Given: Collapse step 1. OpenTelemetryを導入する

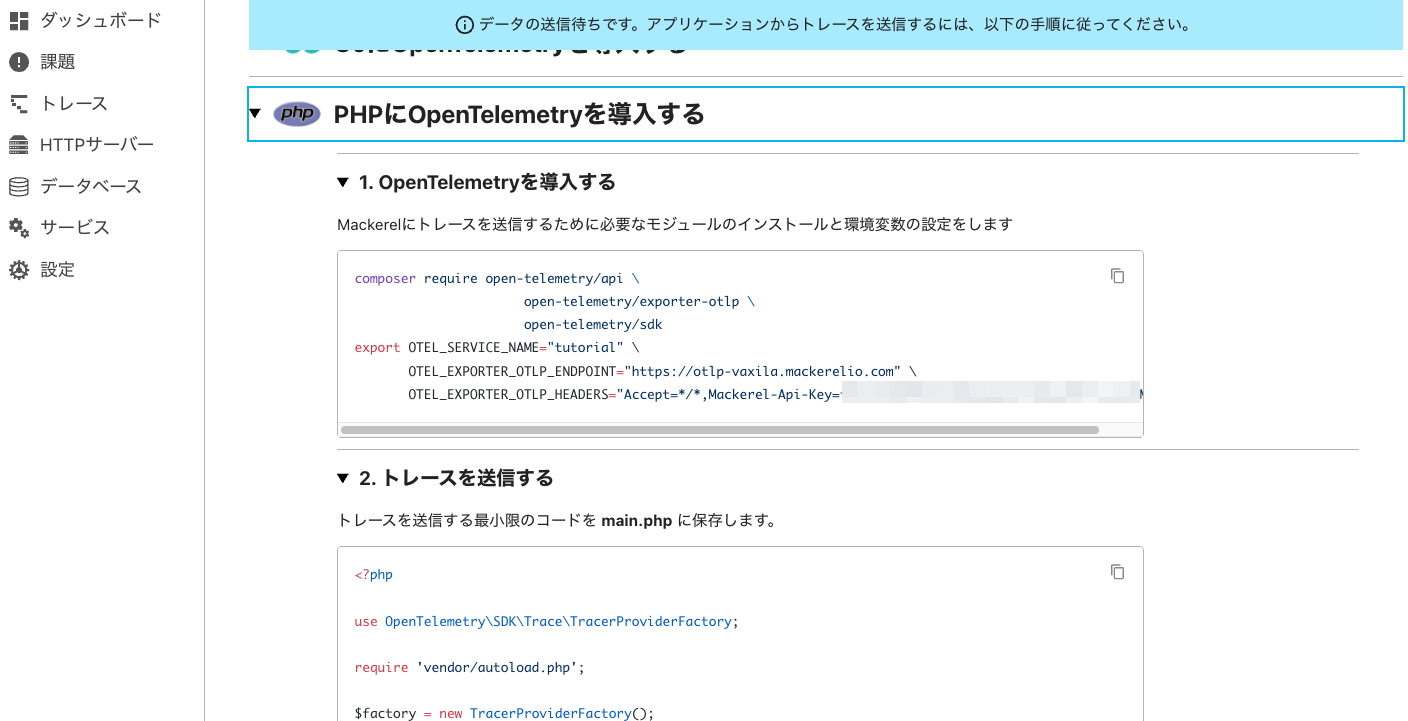Looking at the screenshot, I should [x=343, y=182].
